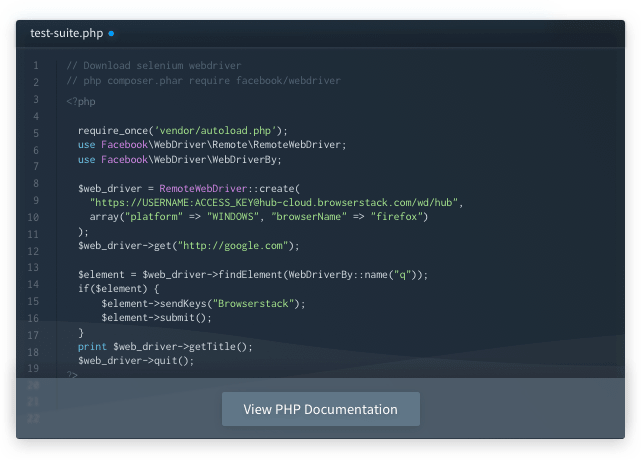Screen dimensions: 641x460
Task: Click the '$web_driver->quit();' line
Action: coord(136,361)
